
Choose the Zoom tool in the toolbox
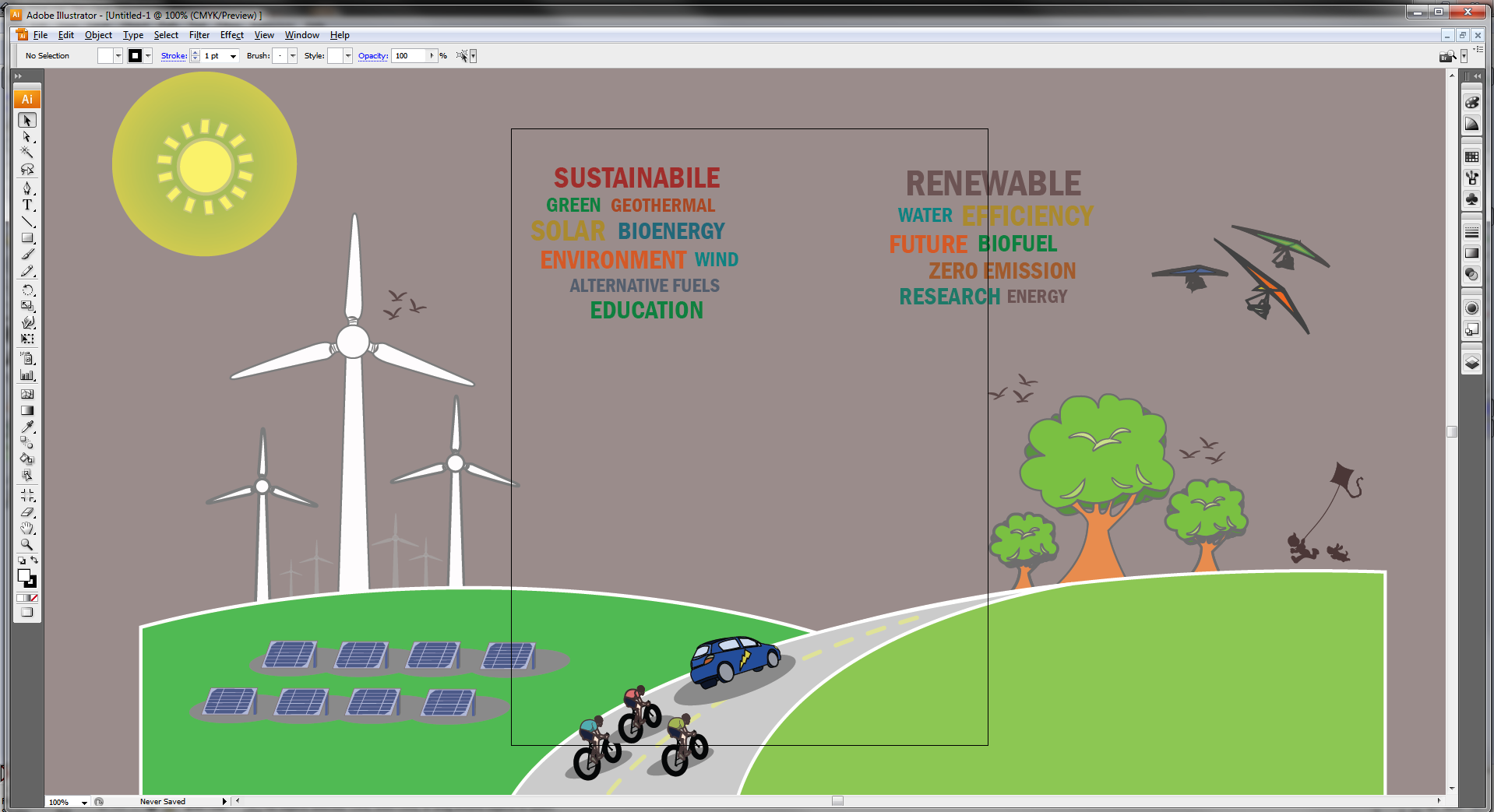coord(27,545)
